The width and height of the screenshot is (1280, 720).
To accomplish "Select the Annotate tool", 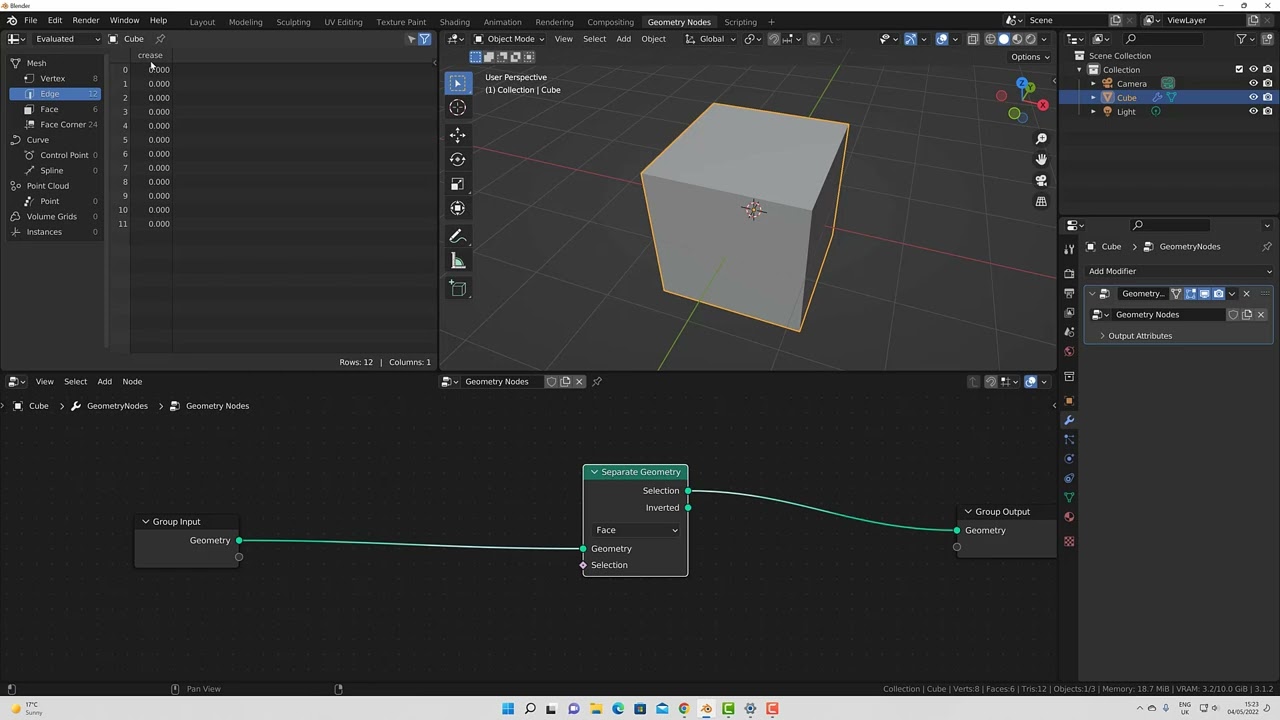I will coord(457,236).
